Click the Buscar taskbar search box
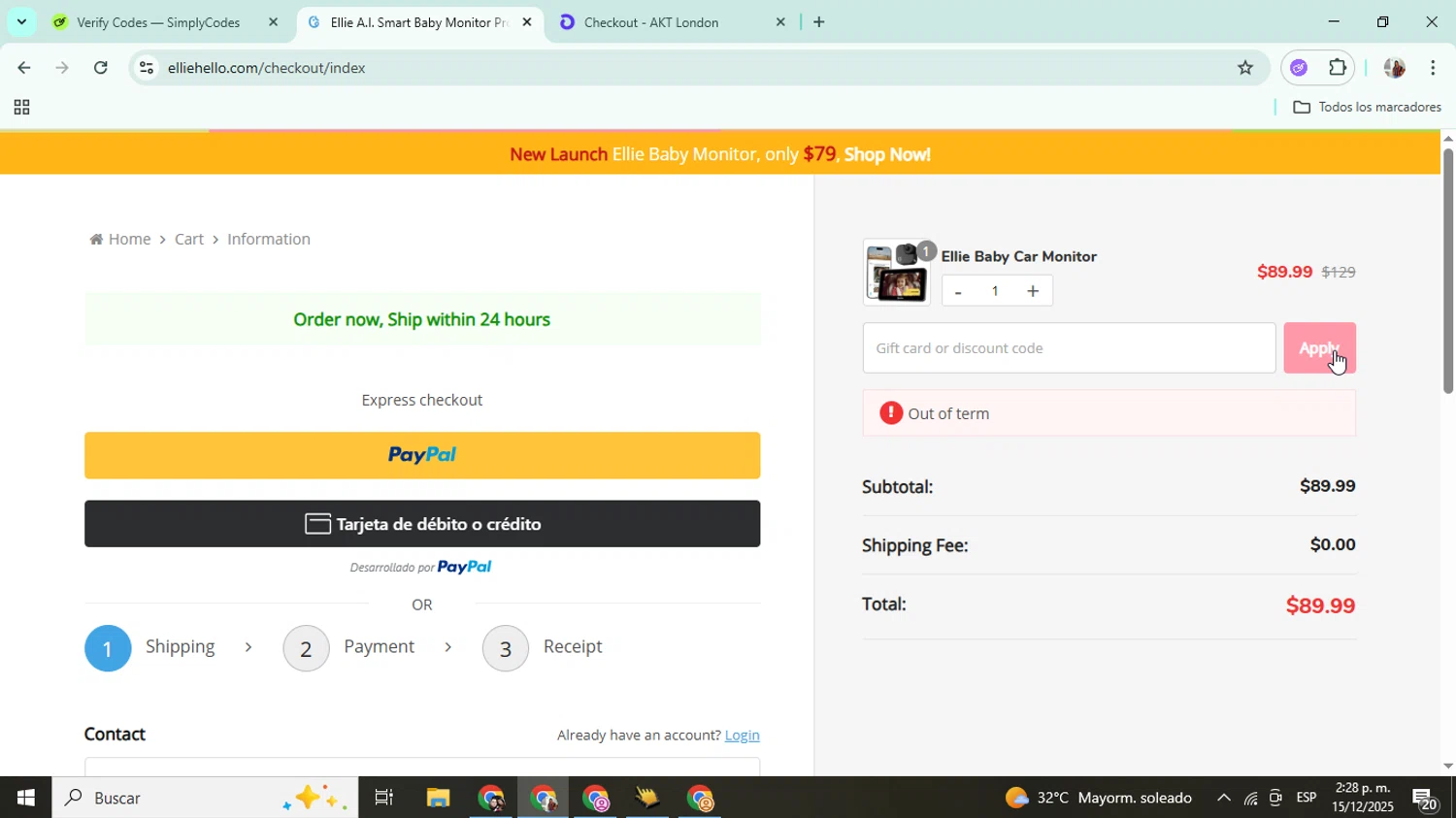Viewport: 1456px width, 818px height. 205,798
